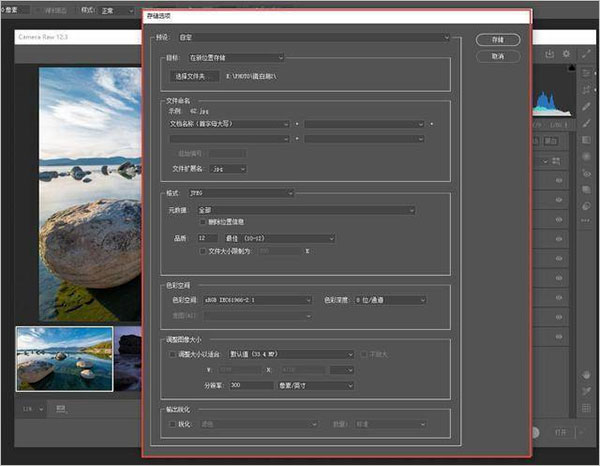Open the 元数据 全部 dropdown
600x466 pixels.
pyautogui.click(x=306, y=210)
